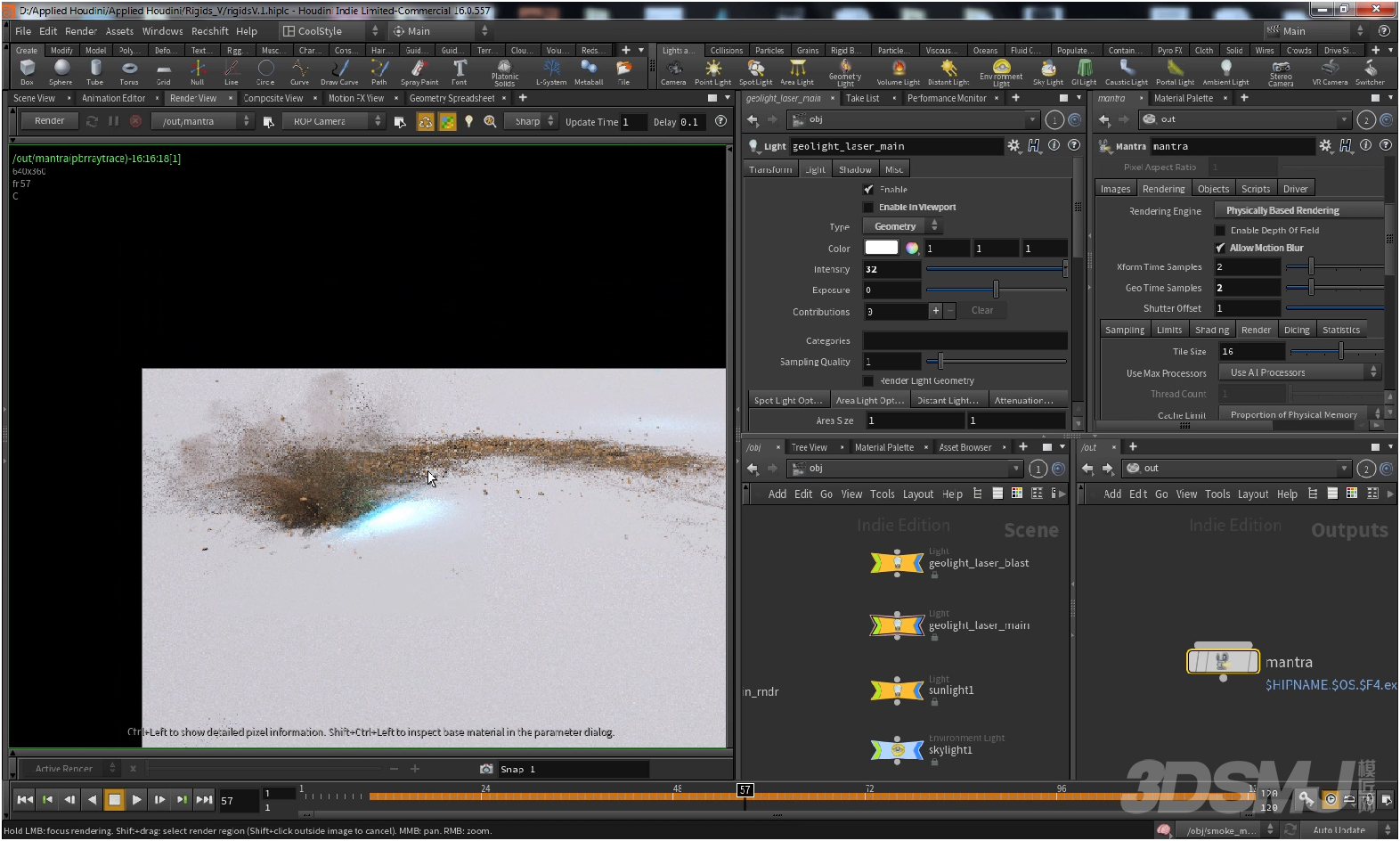Select the Grid shelf tool
This screenshot has width=1400, height=841.
(x=163, y=72)
